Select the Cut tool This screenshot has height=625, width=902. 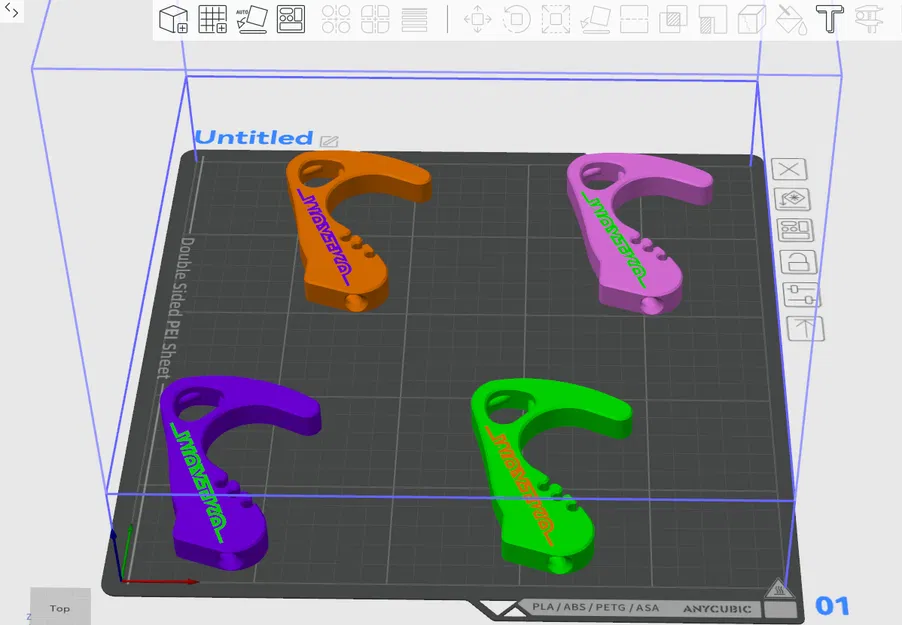pyautogui.click(x=634, y=19)
